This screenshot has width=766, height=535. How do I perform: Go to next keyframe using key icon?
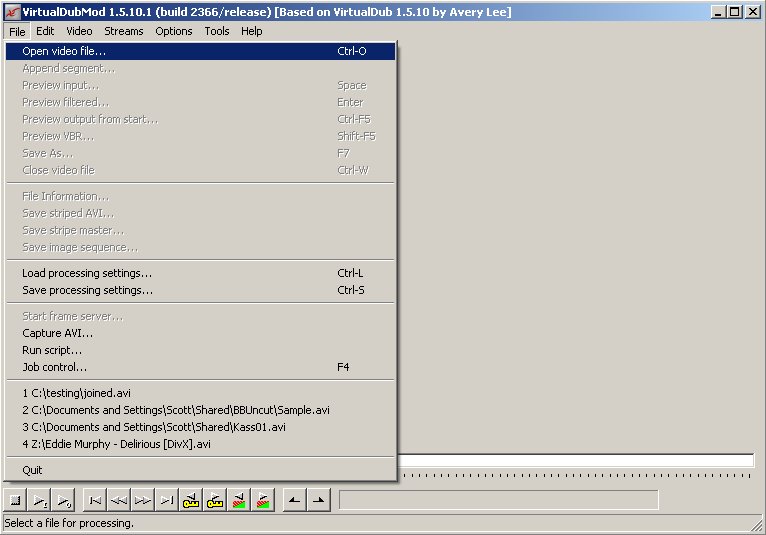[214, 500]
